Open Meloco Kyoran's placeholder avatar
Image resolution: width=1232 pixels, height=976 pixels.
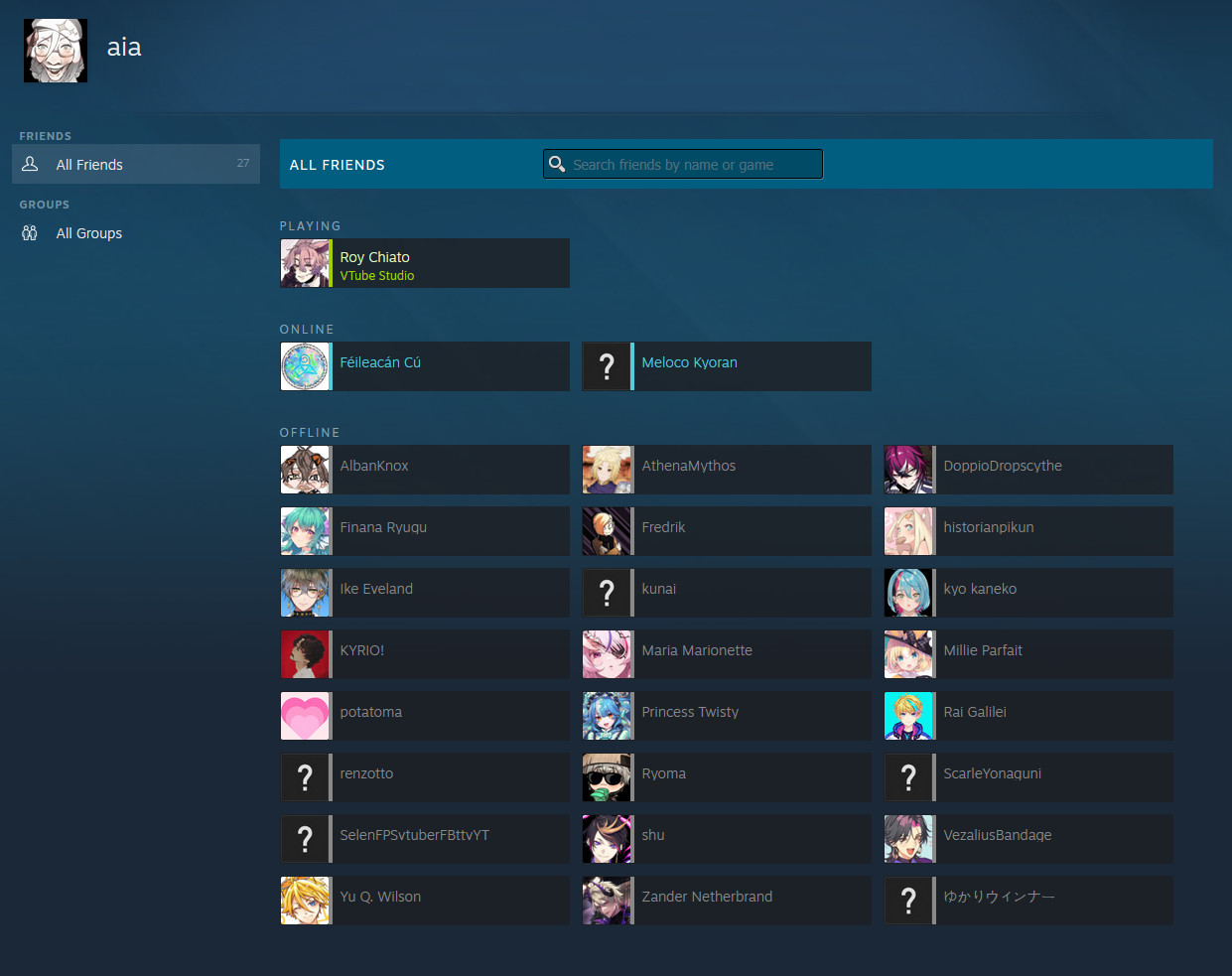pyautogui.click(x=607, y=366)
